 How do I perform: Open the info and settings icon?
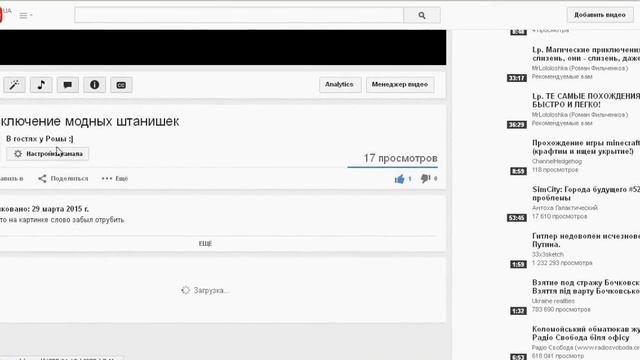[94, 85]
